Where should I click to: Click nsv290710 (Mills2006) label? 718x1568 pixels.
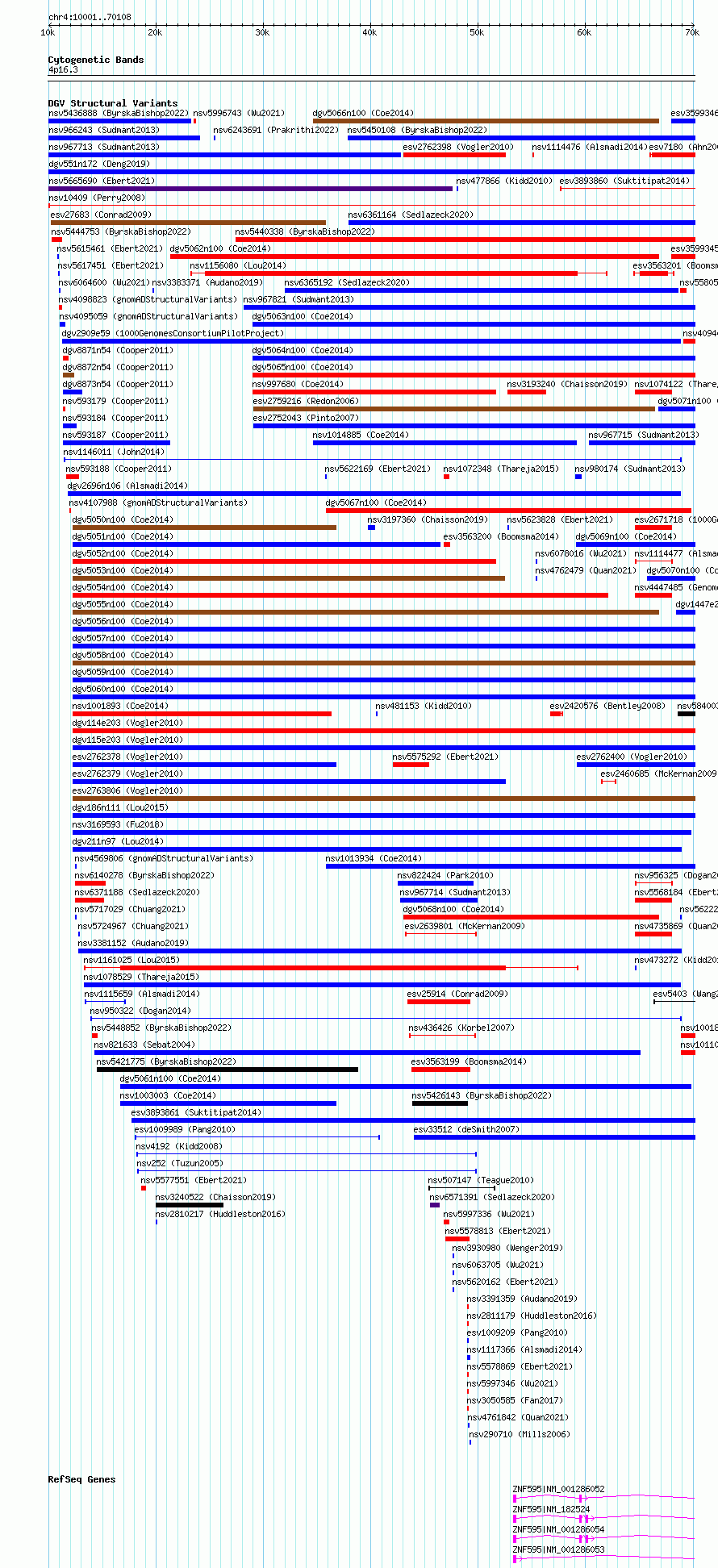520,1434
